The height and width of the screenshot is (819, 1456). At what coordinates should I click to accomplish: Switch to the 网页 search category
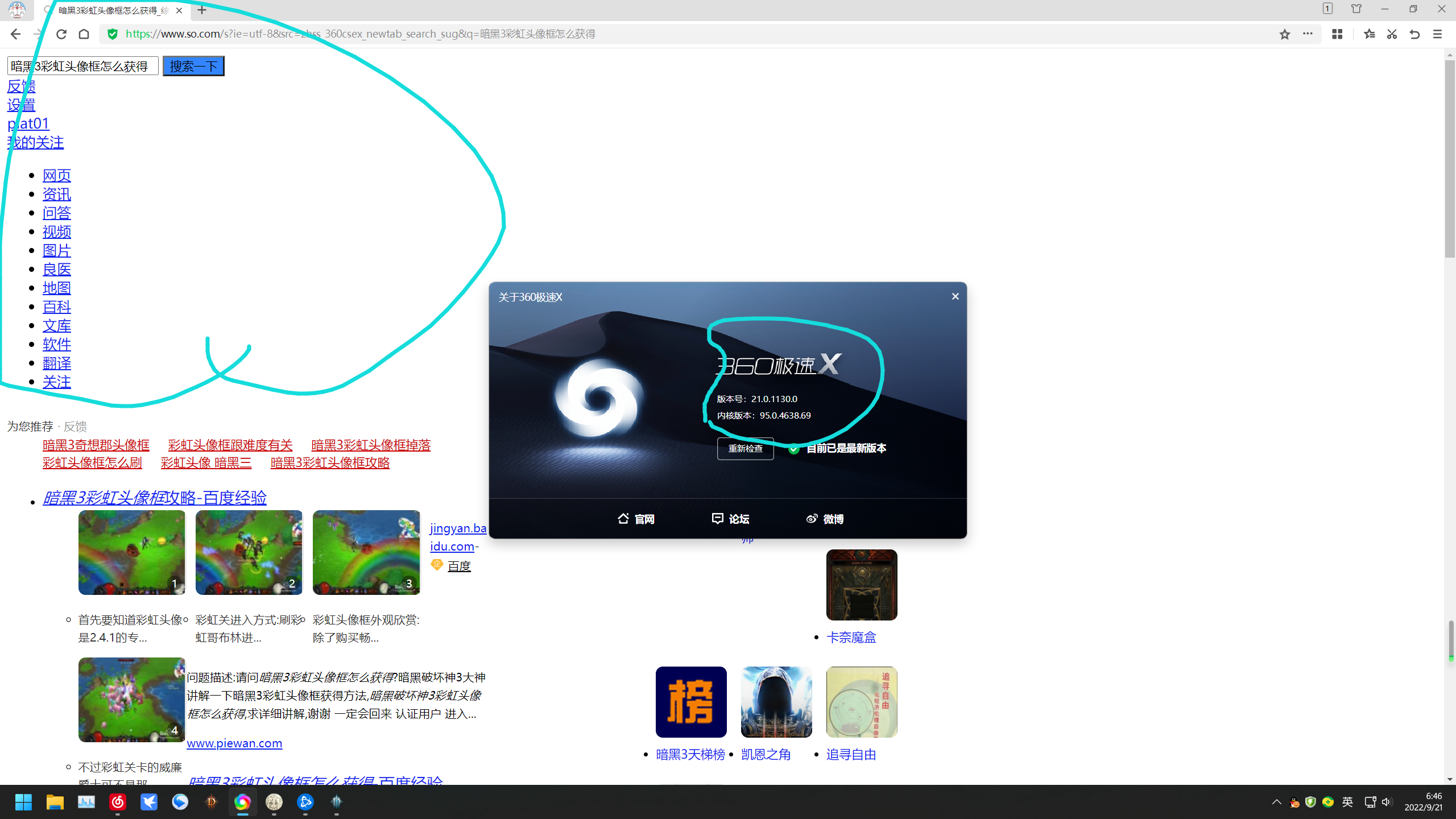(x=57, y=176)
